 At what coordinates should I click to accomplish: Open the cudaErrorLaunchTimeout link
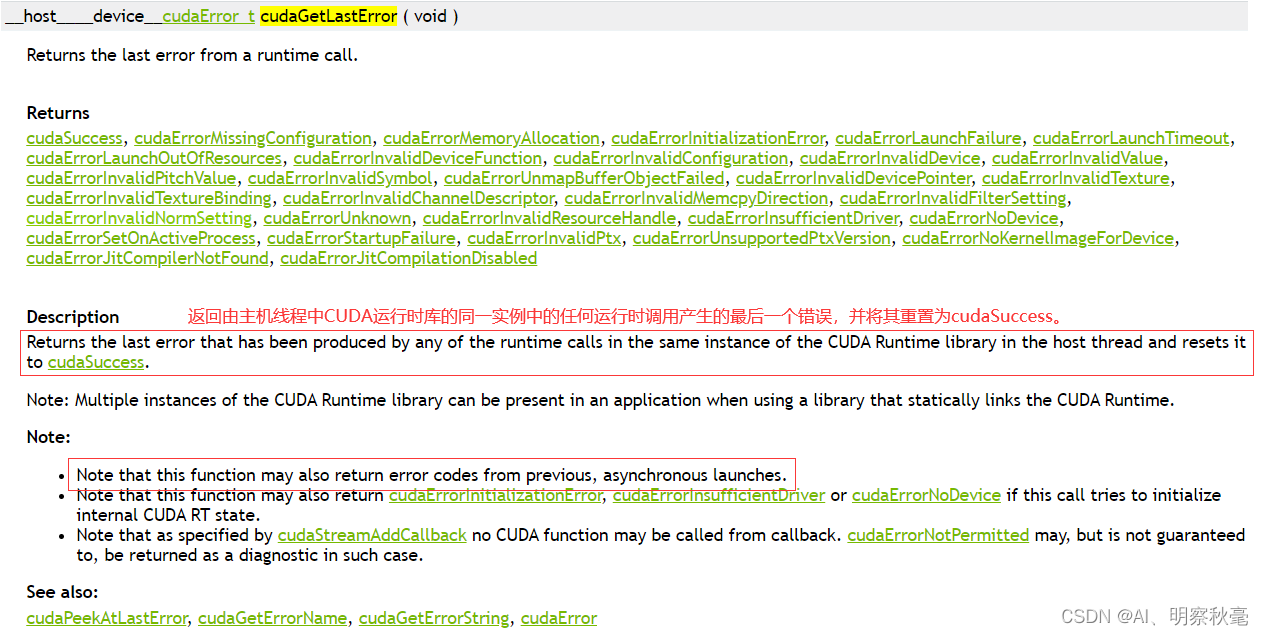(x=1130, y=138)
